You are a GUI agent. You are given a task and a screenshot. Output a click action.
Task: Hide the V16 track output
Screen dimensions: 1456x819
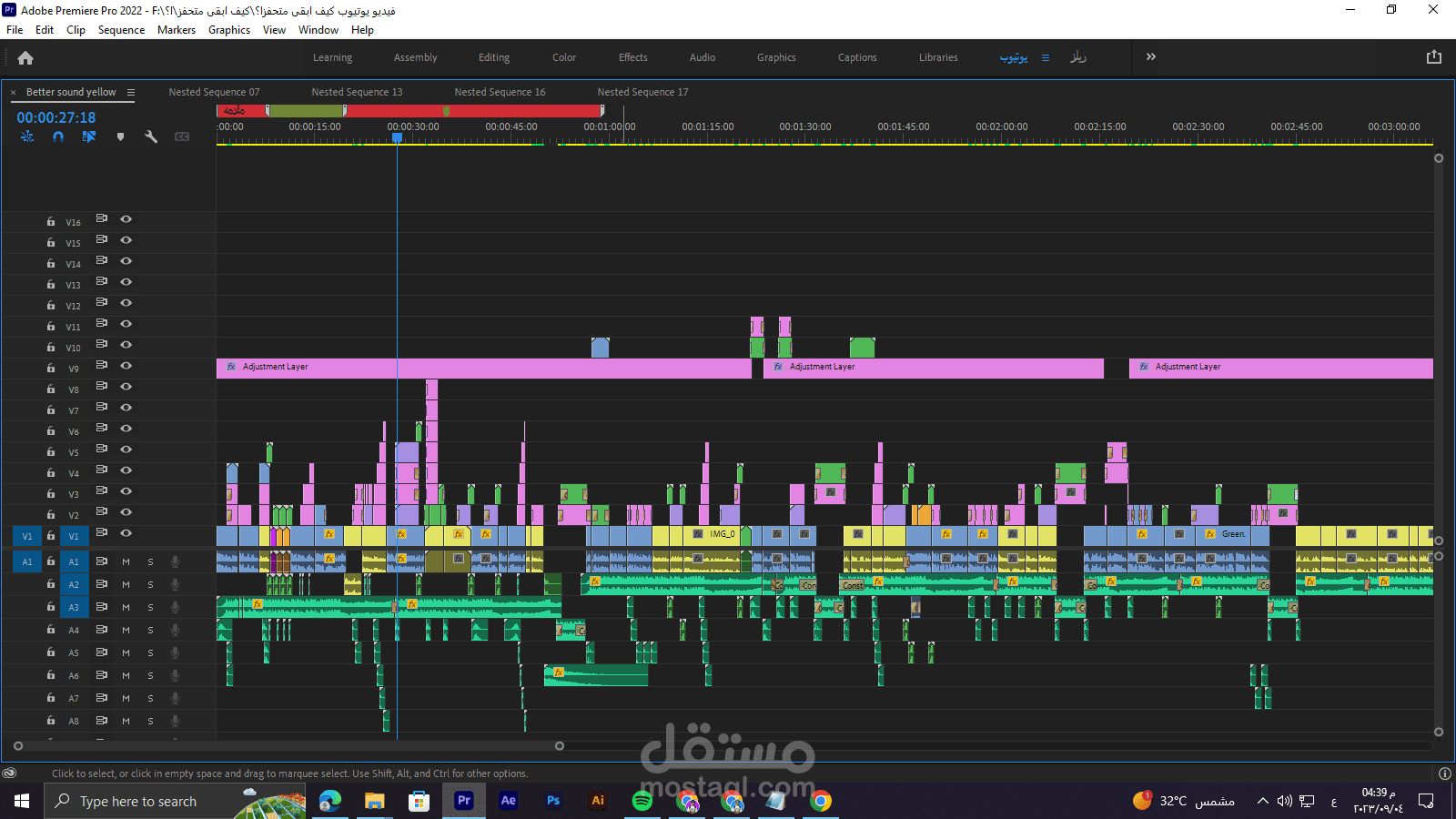[126, 219]
